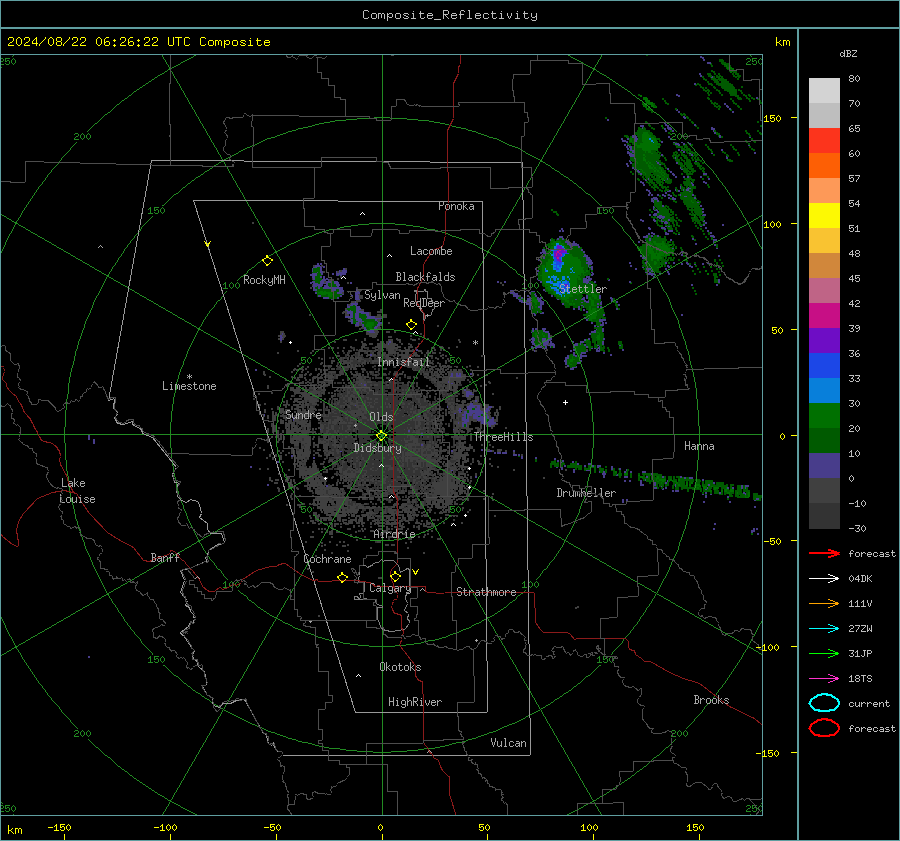Viewport: 900px width, 841px height.
Task: Click the 'Stettler' map label
Action: [583, 289]
